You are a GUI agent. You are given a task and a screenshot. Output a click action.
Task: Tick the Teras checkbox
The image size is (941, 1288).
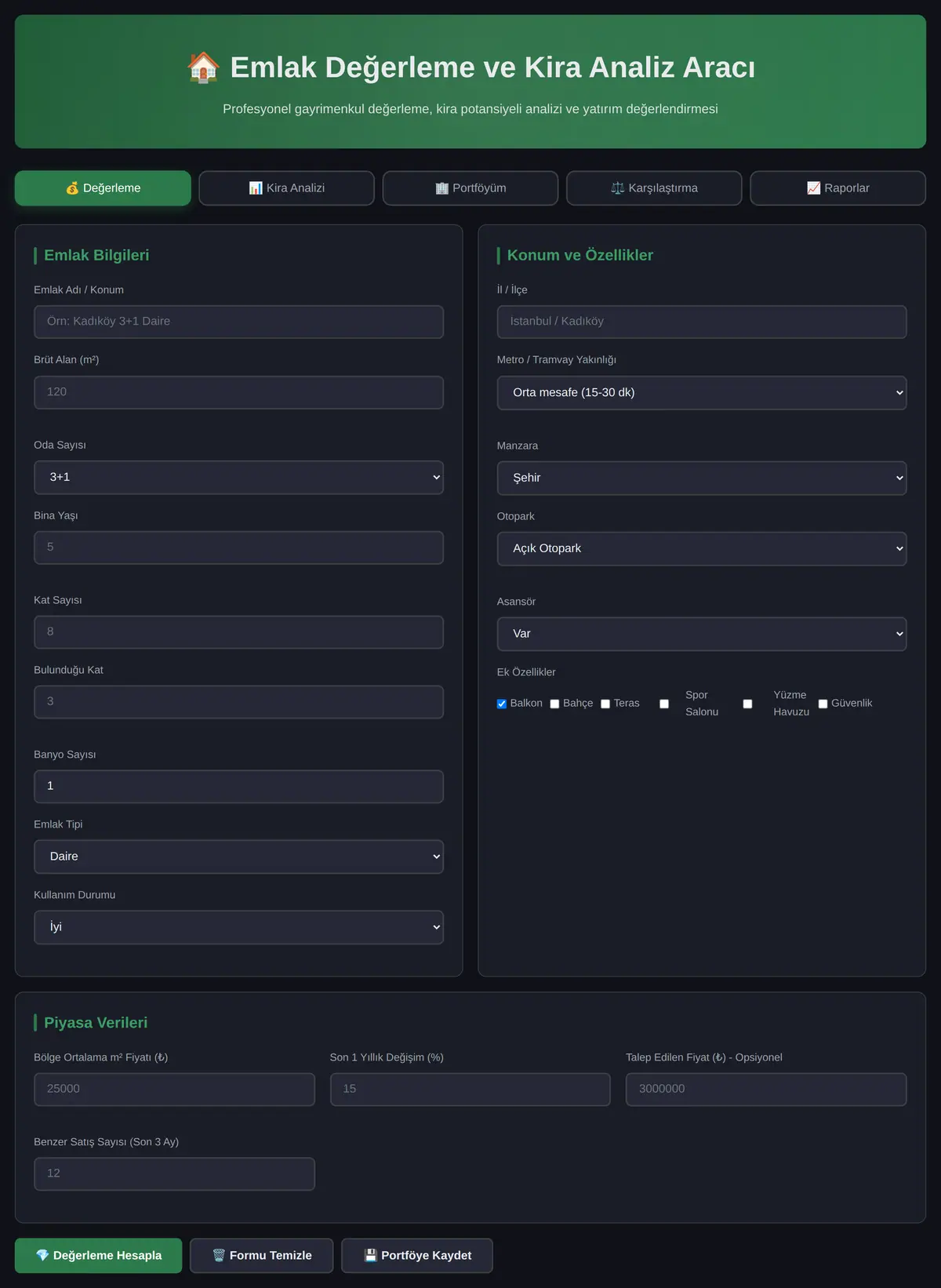[605, 704]
